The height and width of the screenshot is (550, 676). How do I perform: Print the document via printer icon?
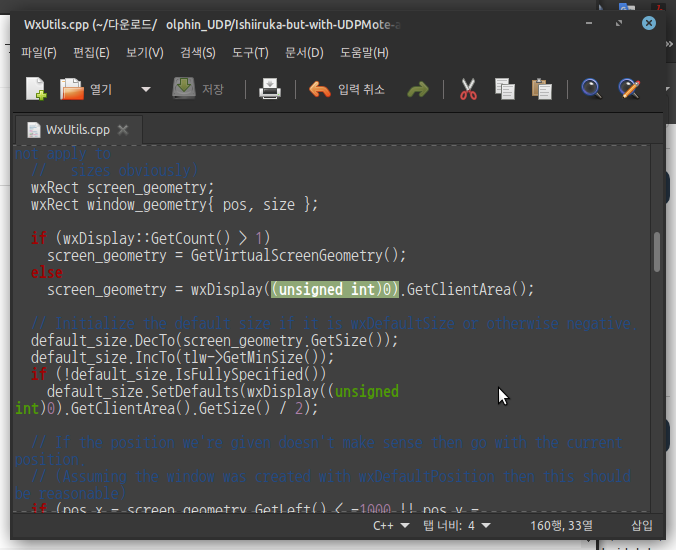pos(270,89)
